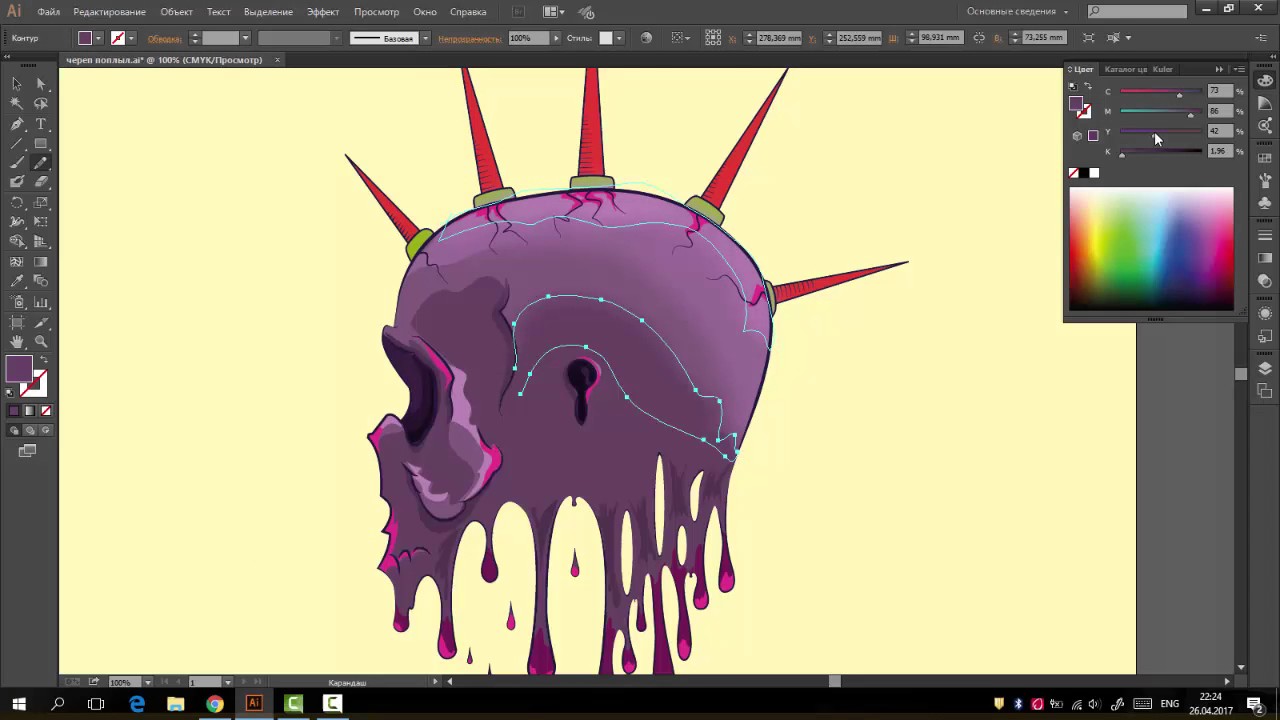This screenshot has height=720, width=1280.
Task: Select the Zoom magnifier tool
Action: 41,342
